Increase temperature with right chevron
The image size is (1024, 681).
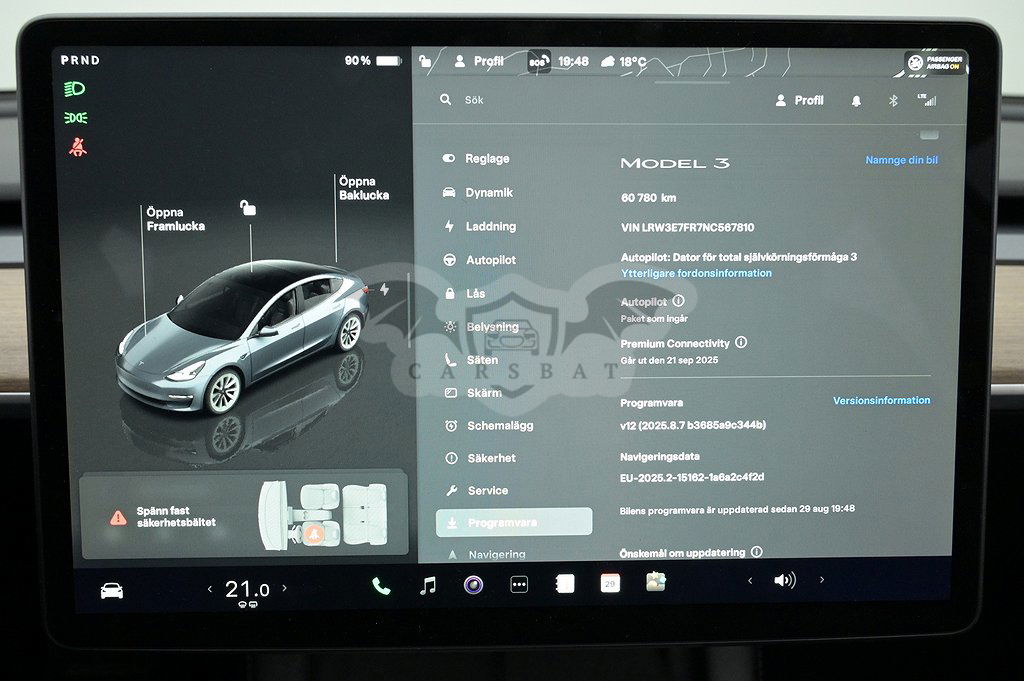(285, 589)
